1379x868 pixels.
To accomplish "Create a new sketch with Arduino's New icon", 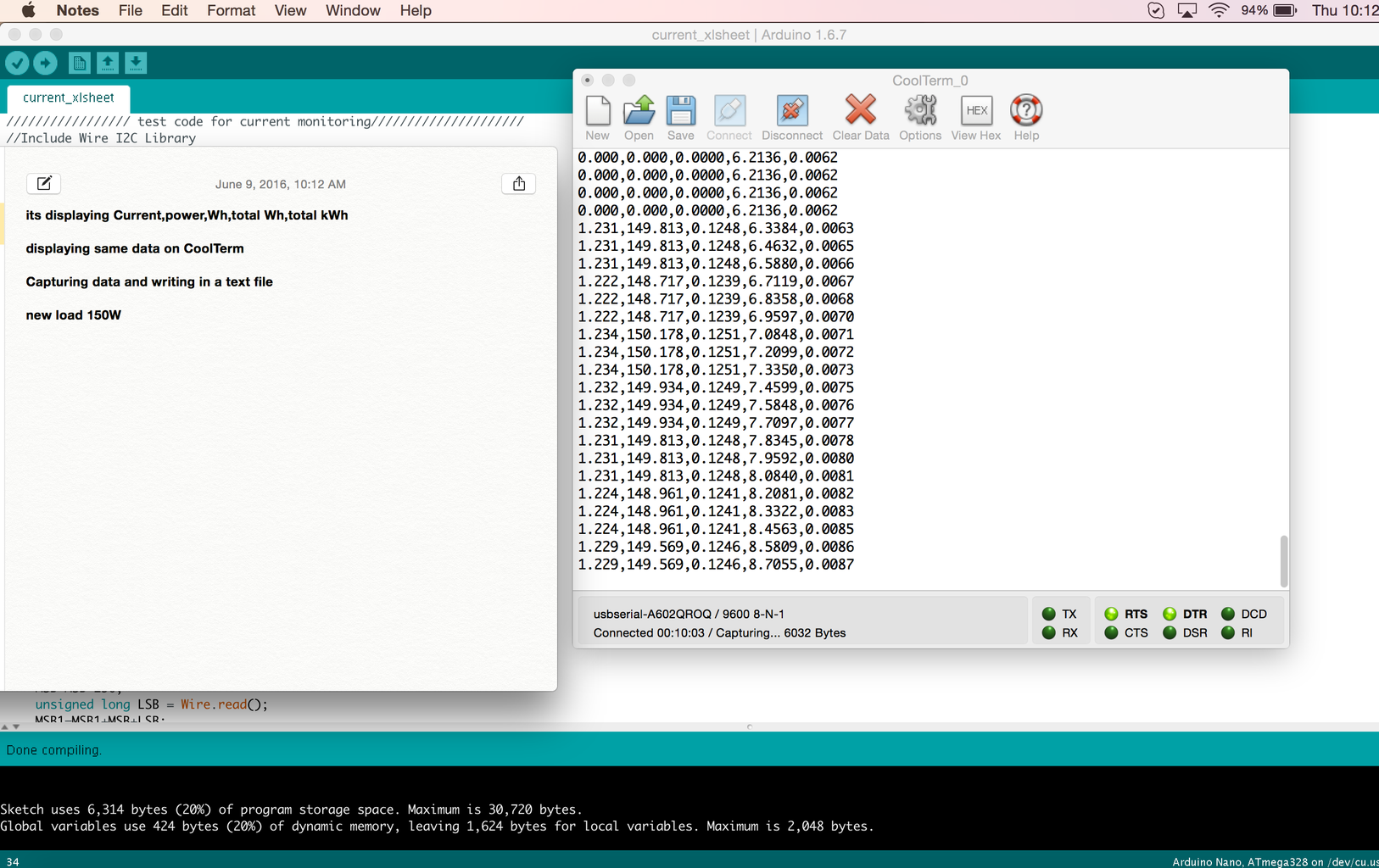I will click(x=79, y=63).
